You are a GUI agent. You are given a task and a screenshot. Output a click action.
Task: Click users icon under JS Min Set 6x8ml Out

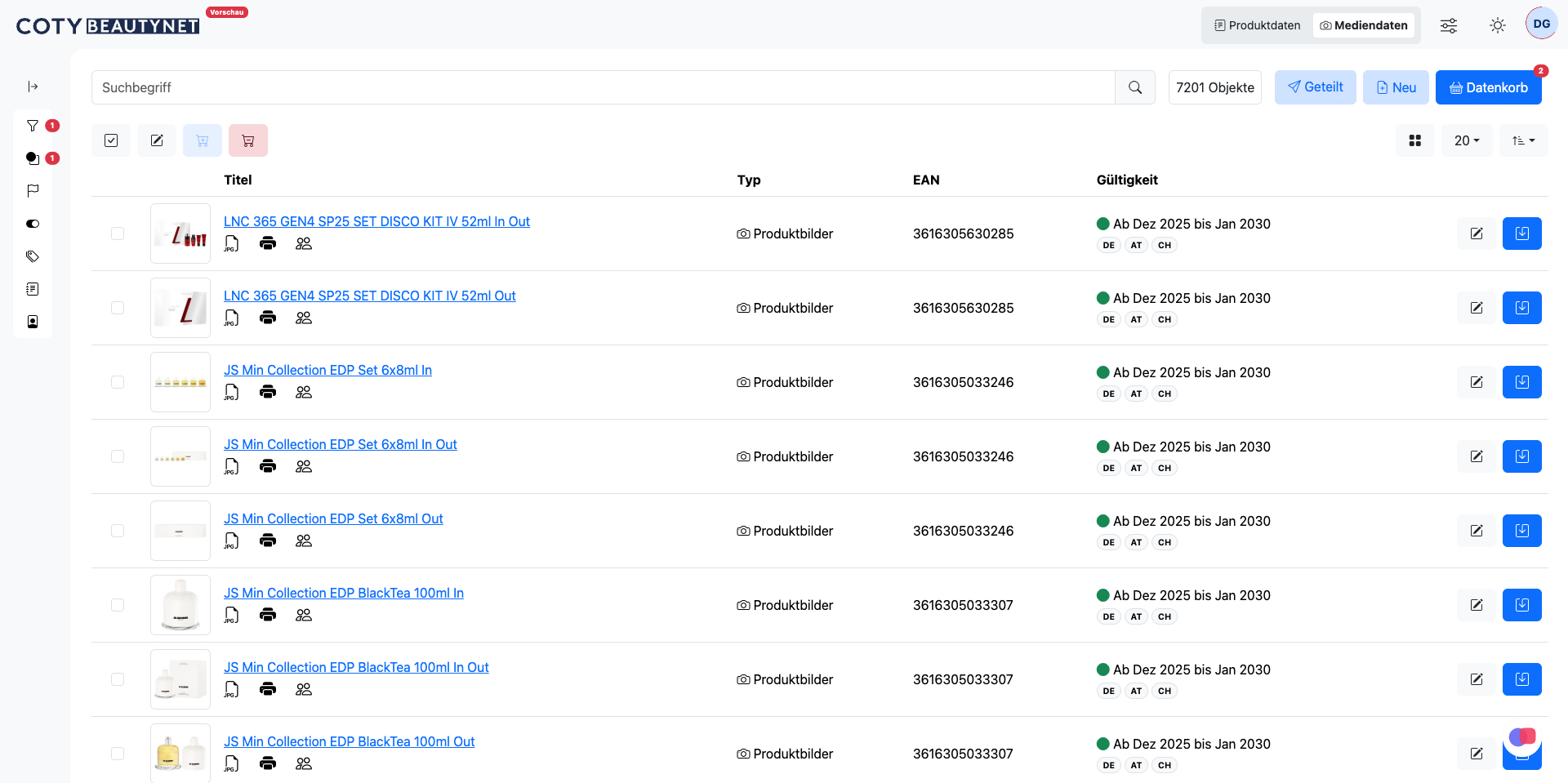pyautogui.click(x=304, y=541)
